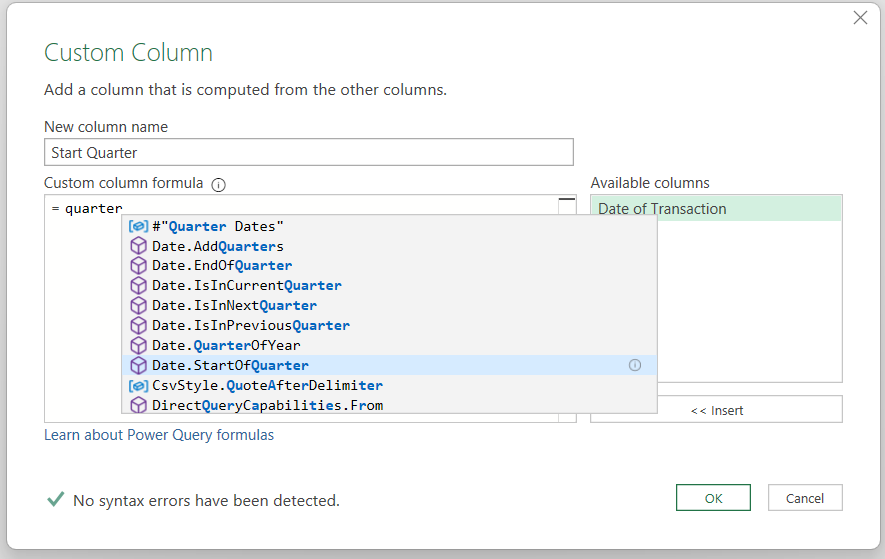Image resolution: width=885 pixels, height=559 pixels.
Task: Click the Cancel button
Action: [805, 498]
